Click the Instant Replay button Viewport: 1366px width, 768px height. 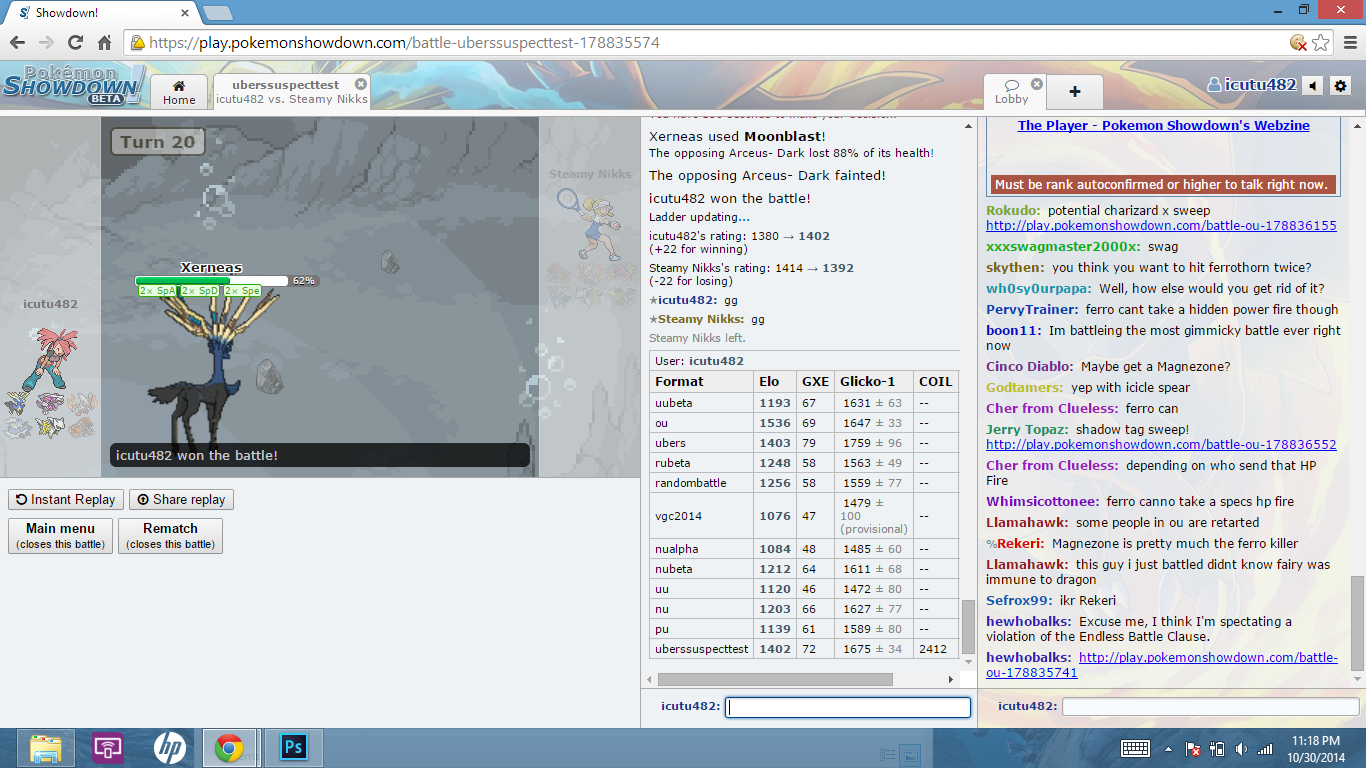click(x=65, y=499)
